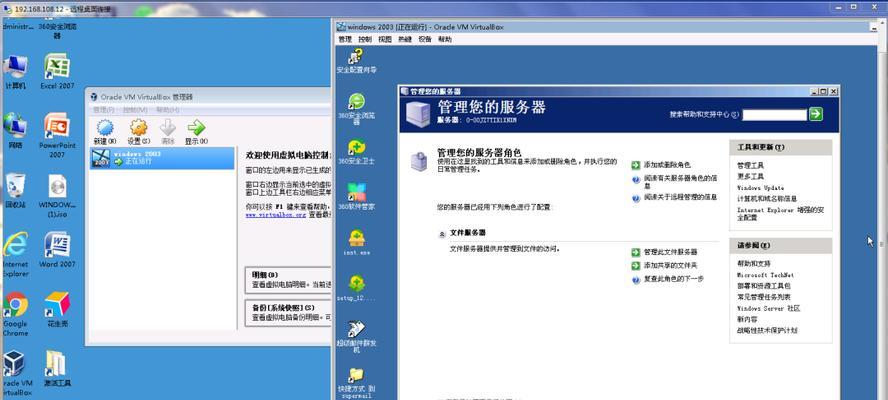Click the green 显示 (Show) arrow icon

(x=196, y=128)
